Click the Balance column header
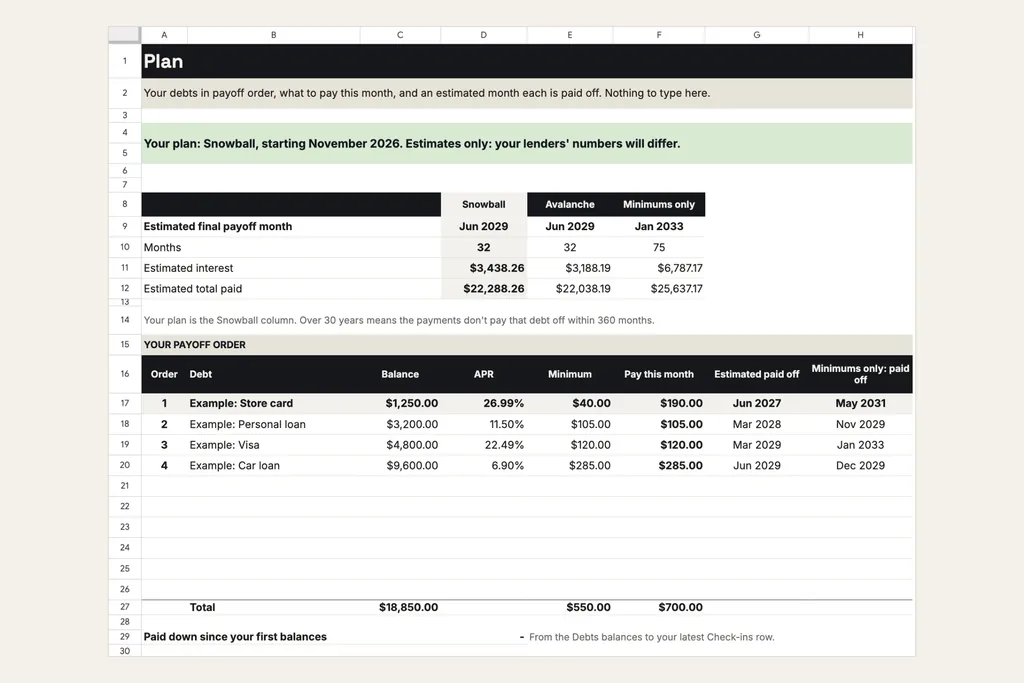 tap(400, 374)
